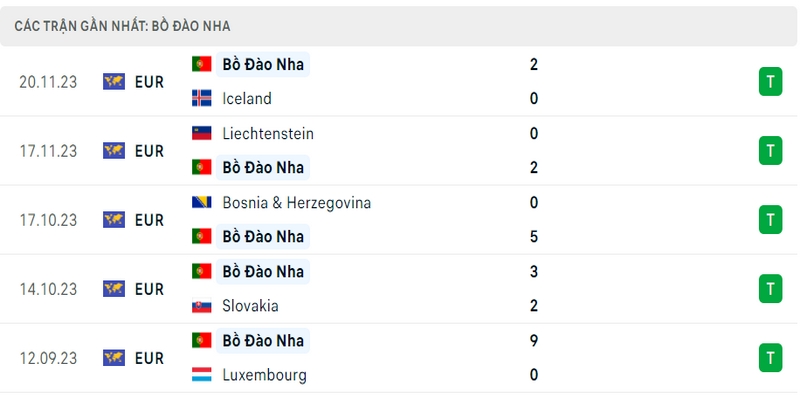Open the Liechtenstein team link
This screenshot has height=400, width=800.
[x=268, y=134]
